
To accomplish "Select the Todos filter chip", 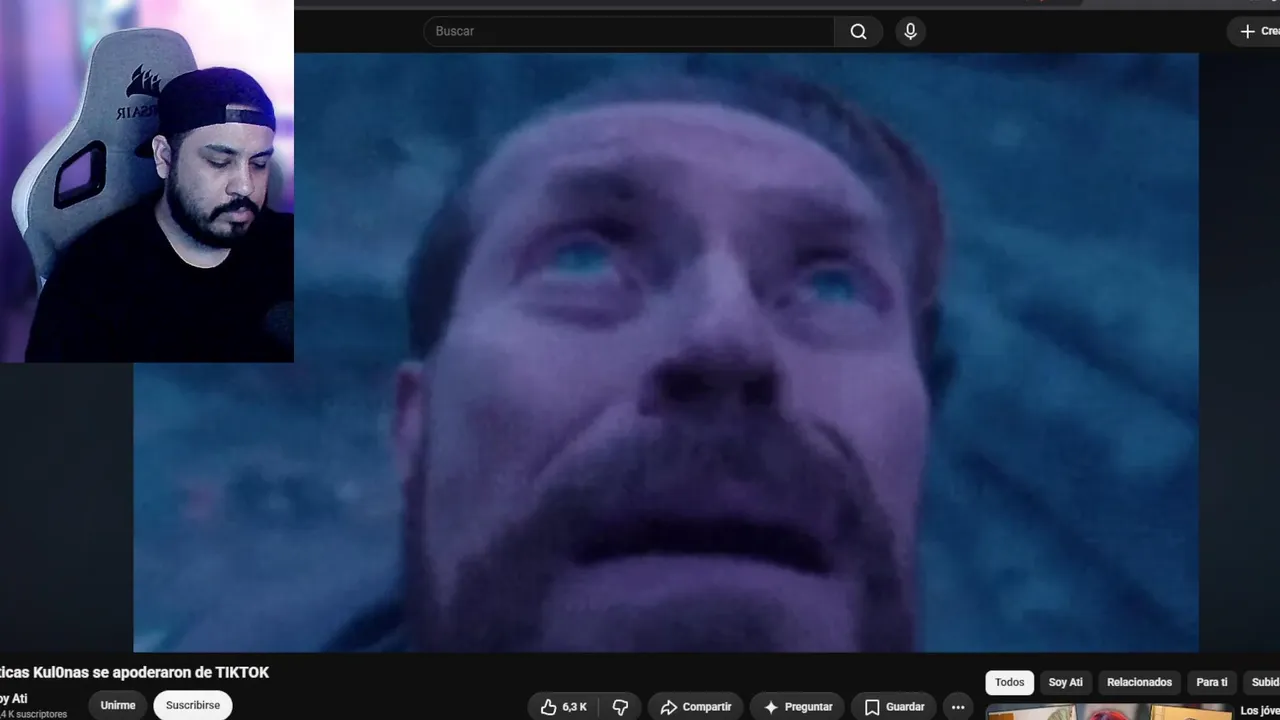I will pyautogui.click(x=1010, y=682).
